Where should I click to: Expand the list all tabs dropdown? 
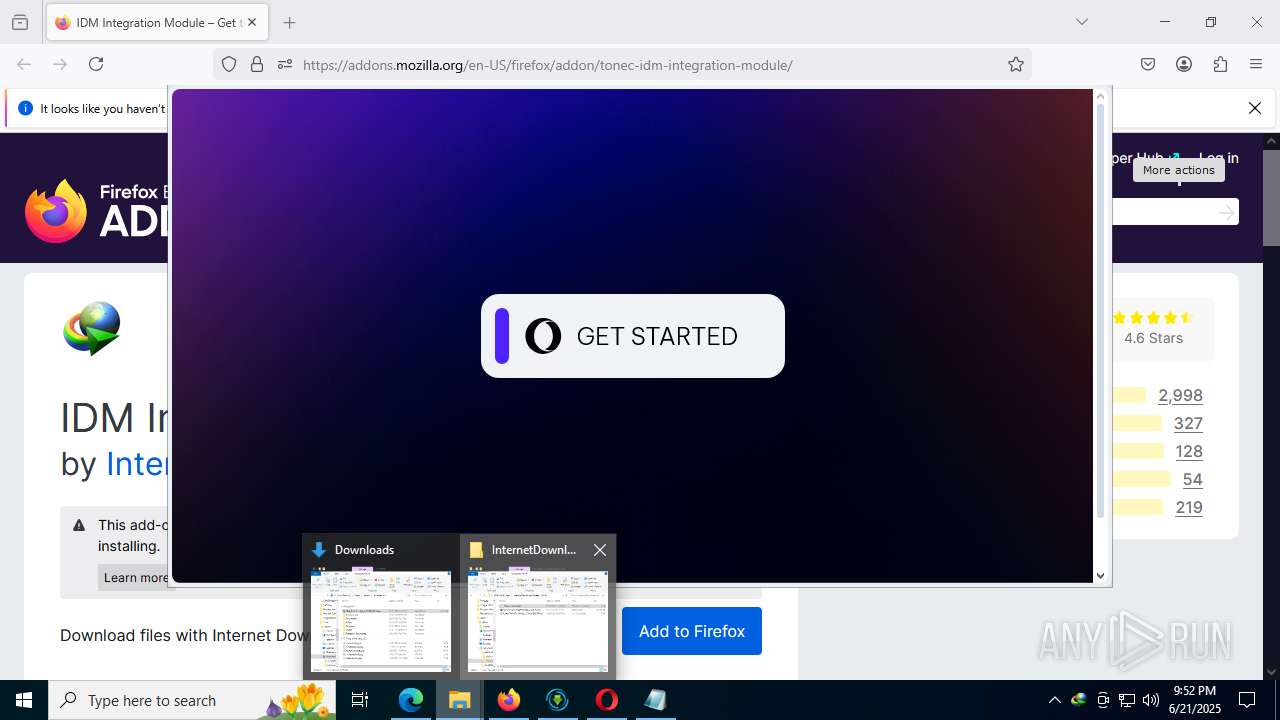coord(1081,22)
